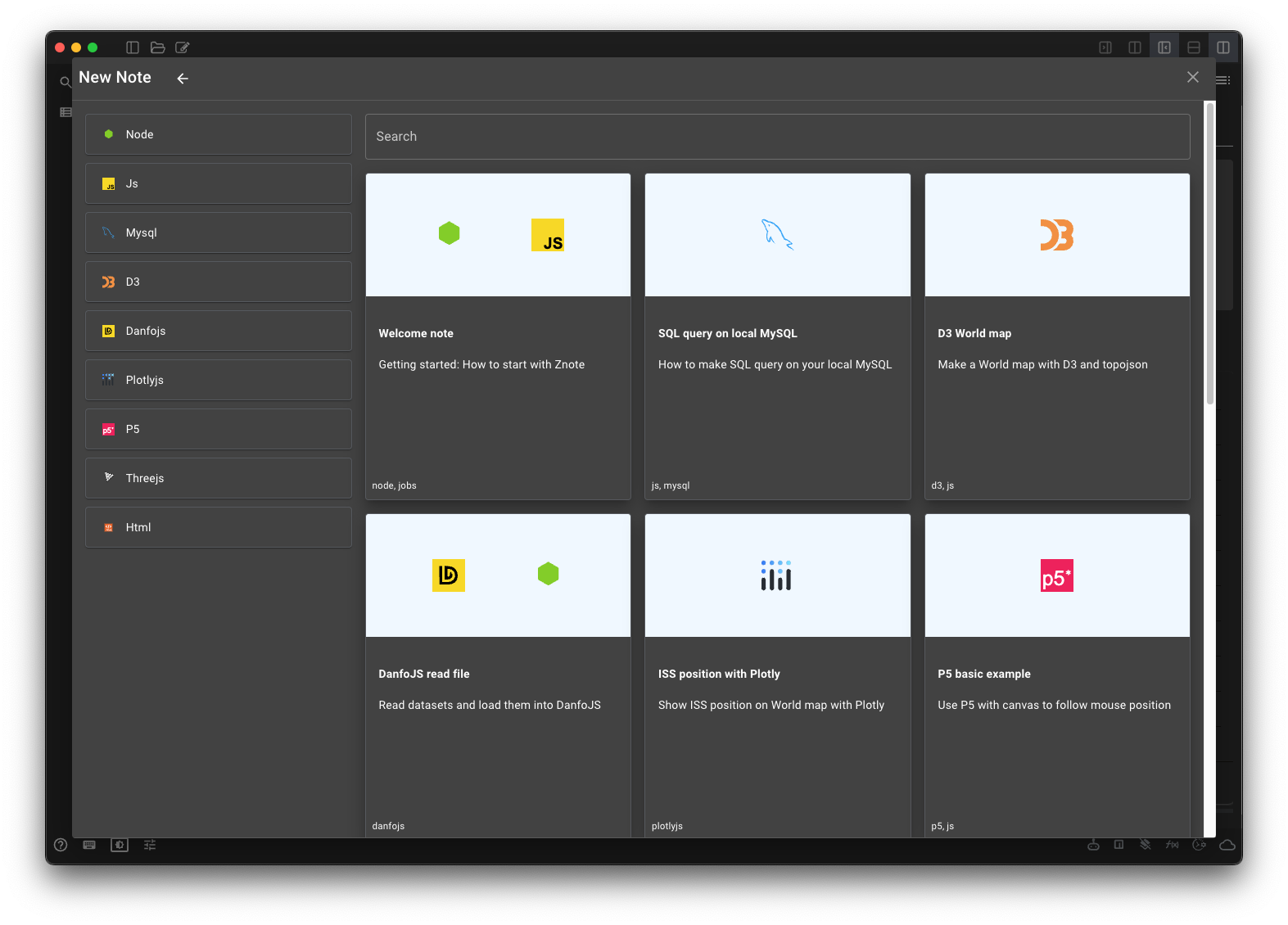Filter templates by D3
Viewport: 1288px width, 925px height.
[x=219, y=282]
